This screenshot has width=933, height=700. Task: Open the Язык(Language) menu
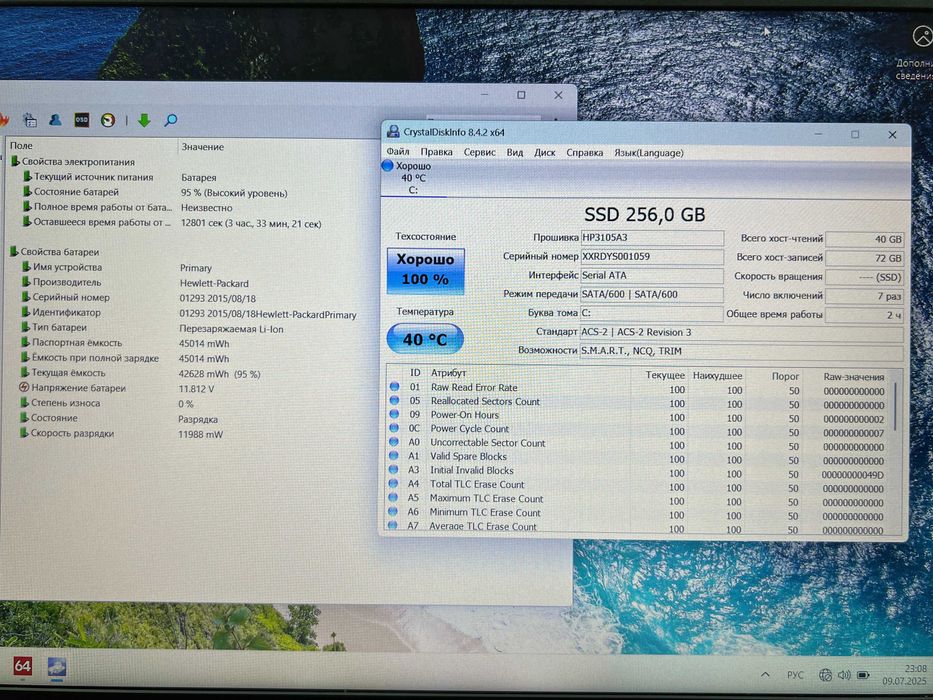pyautogui.click(x=649, y=153)
